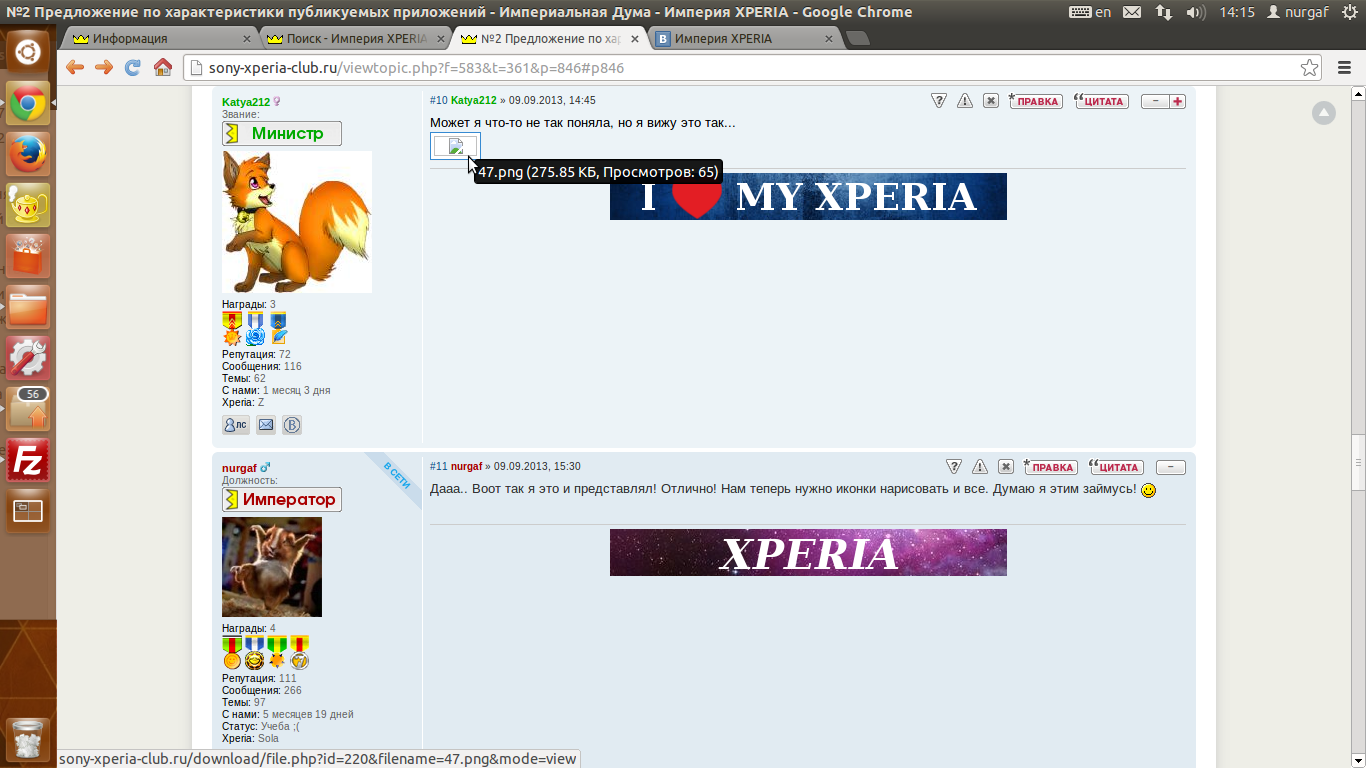Click the email envelope icon under Katya212
Image resolution: width=1366 pixels, height=768 pixels.
265,425
